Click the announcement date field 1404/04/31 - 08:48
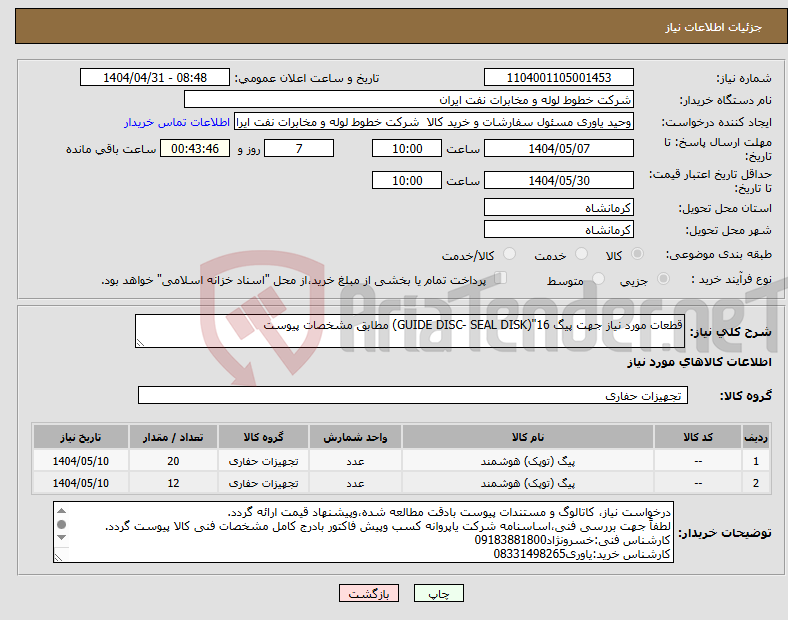 155,78
